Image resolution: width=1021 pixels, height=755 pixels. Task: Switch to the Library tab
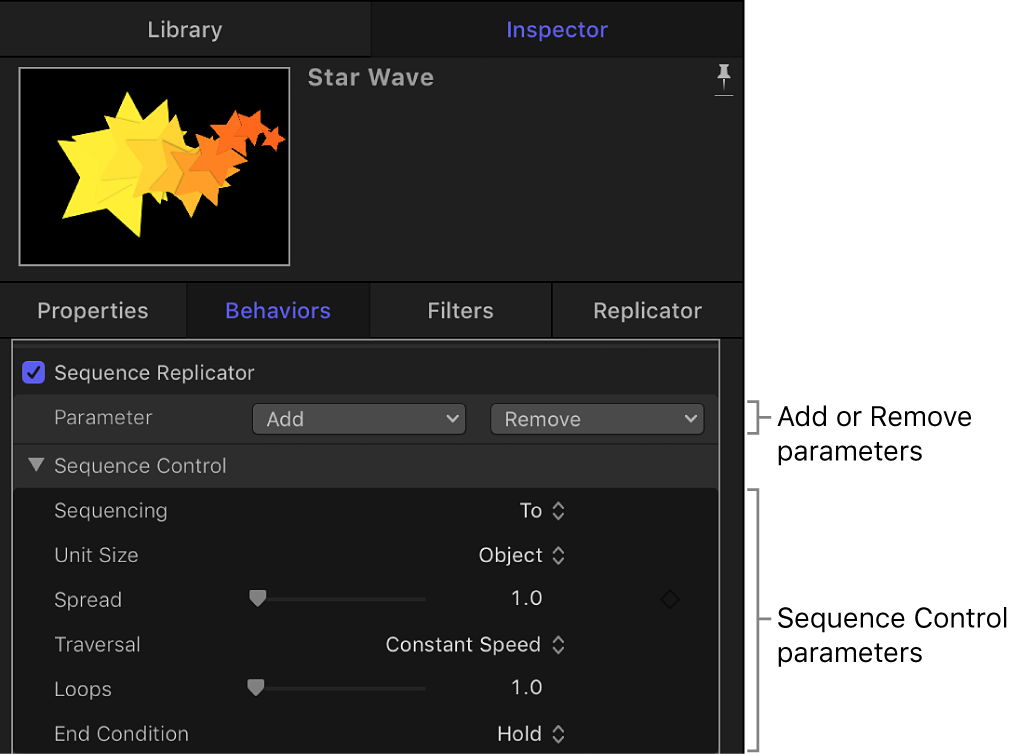[185, 30]
